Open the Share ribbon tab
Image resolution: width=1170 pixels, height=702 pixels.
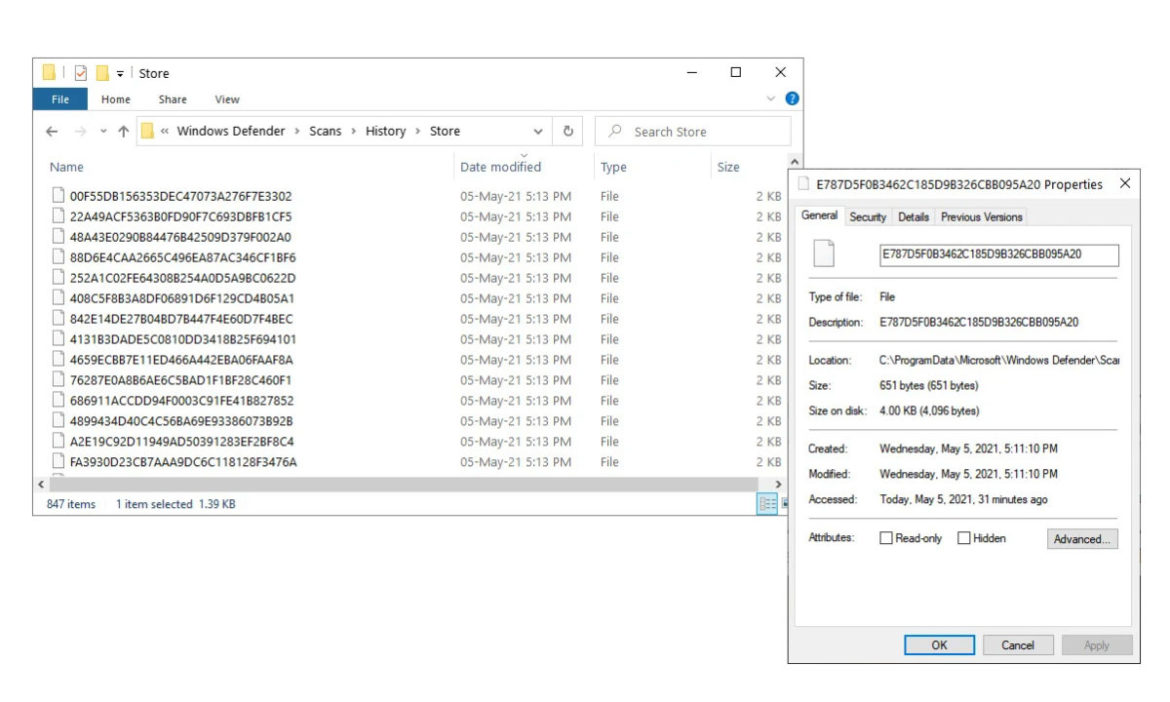173,98
